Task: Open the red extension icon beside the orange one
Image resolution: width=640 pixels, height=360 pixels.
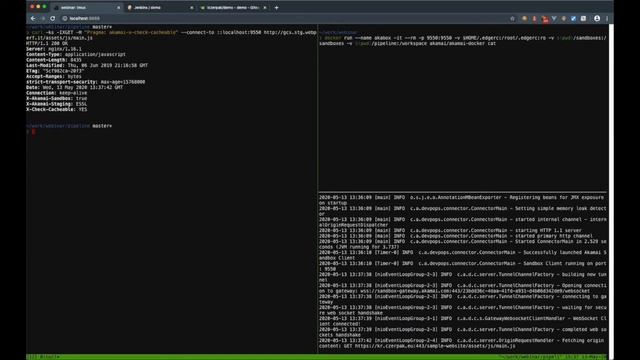Action: 534,18
